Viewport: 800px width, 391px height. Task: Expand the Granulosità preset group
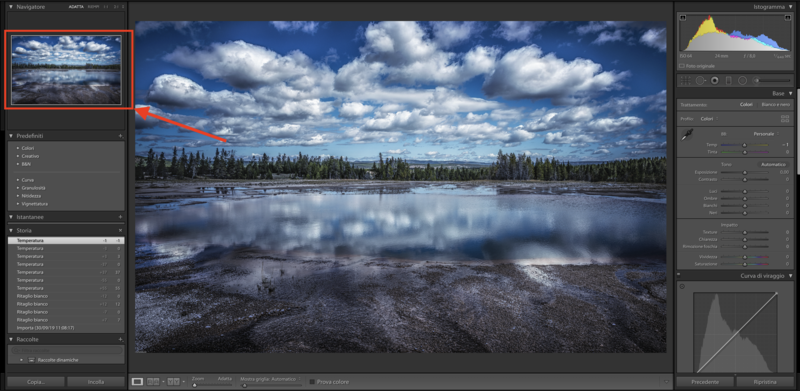click(18, 188)
